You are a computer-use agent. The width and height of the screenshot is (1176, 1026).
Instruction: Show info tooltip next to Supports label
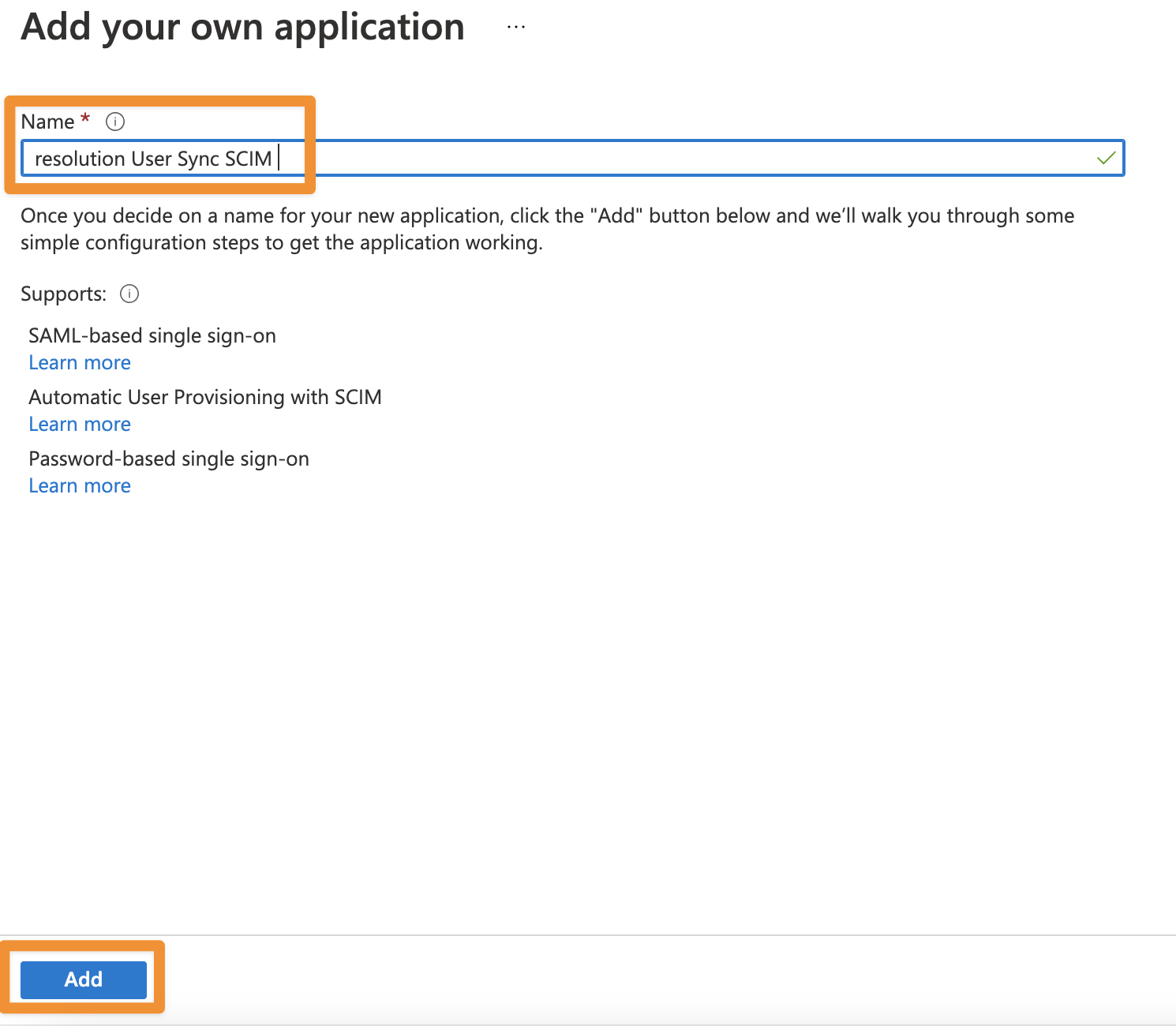point(129,294)
